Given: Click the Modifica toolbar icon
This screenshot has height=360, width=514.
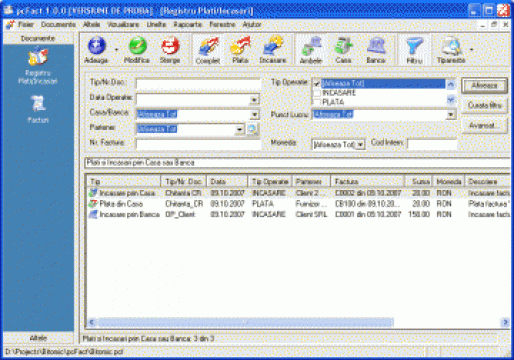Looking at the screenshot, I should point(137,46).
